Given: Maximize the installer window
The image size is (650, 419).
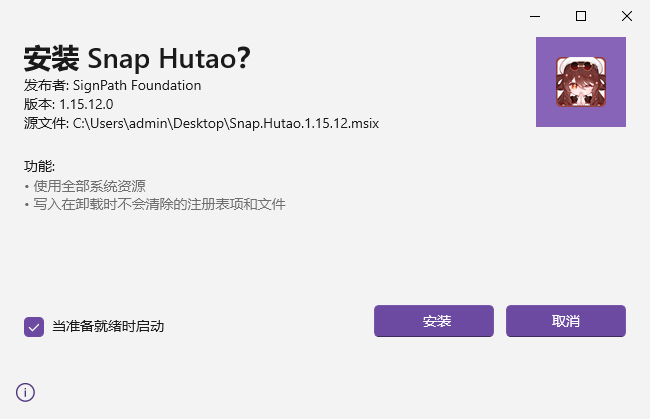Looking at the screenshot, I should [581, 16].
